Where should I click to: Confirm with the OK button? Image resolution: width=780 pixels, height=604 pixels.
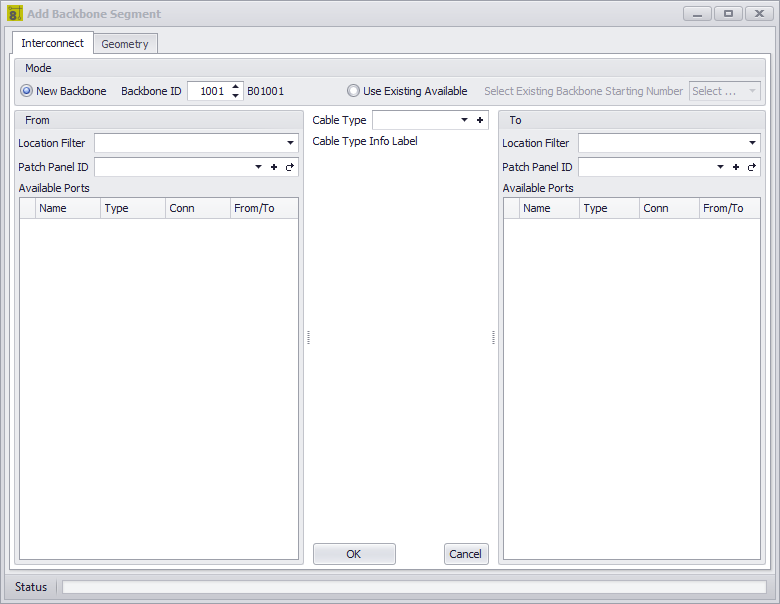[x=354, y=554]
